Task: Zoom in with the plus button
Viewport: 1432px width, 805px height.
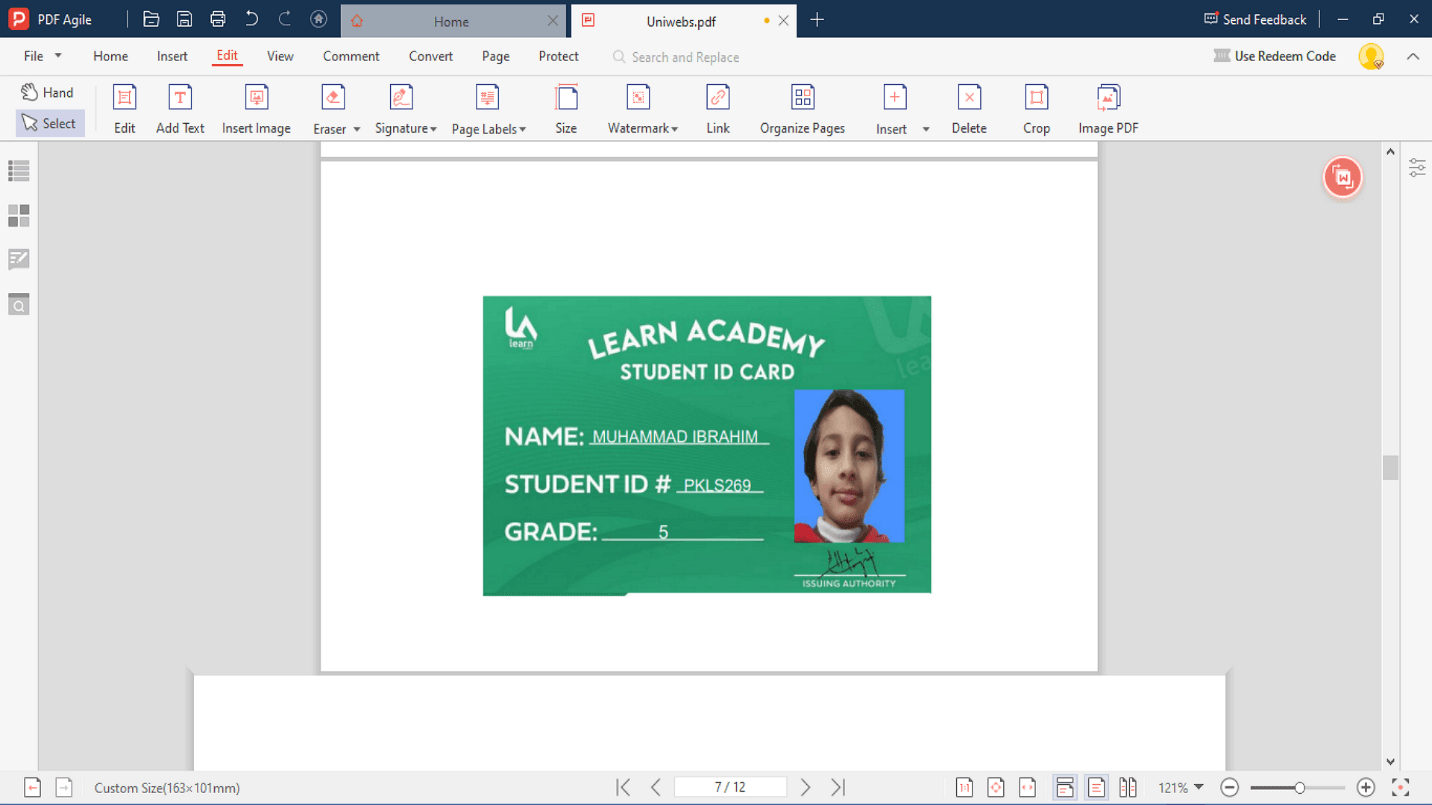Action: tap(1366, 788)
